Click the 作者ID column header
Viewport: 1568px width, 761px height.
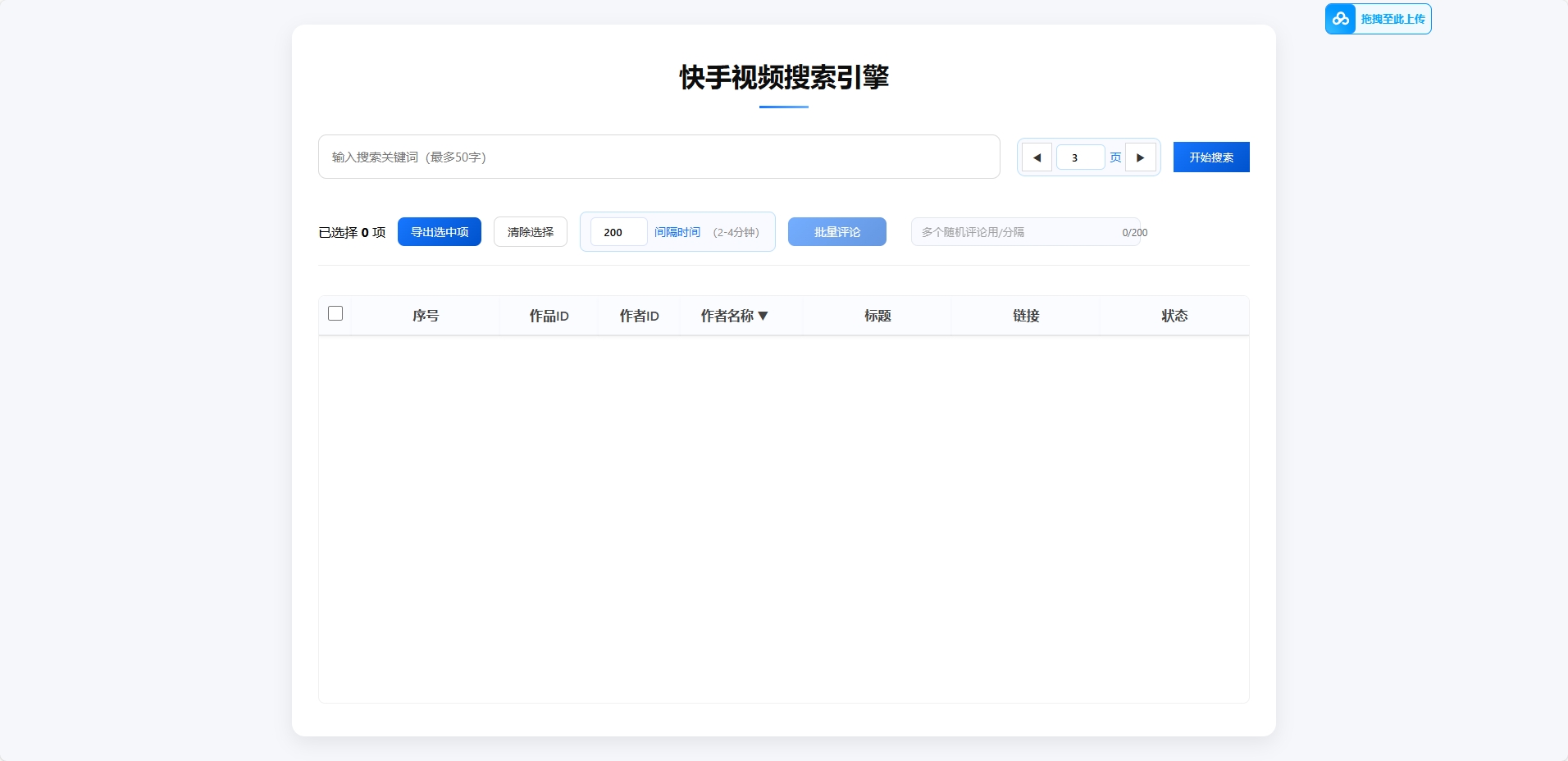pos(639,316)
